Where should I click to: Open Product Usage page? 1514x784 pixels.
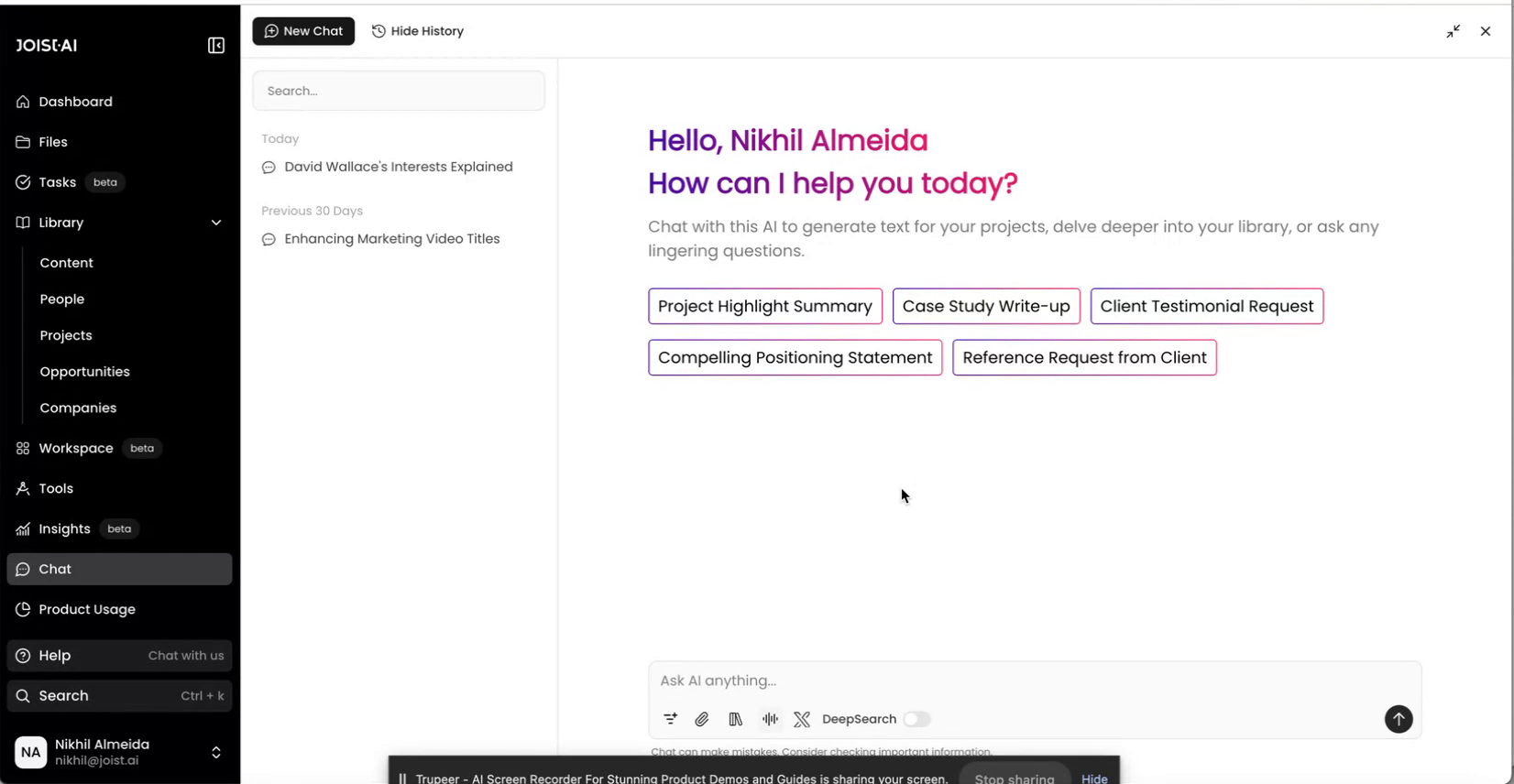click(x=119, y=609)
